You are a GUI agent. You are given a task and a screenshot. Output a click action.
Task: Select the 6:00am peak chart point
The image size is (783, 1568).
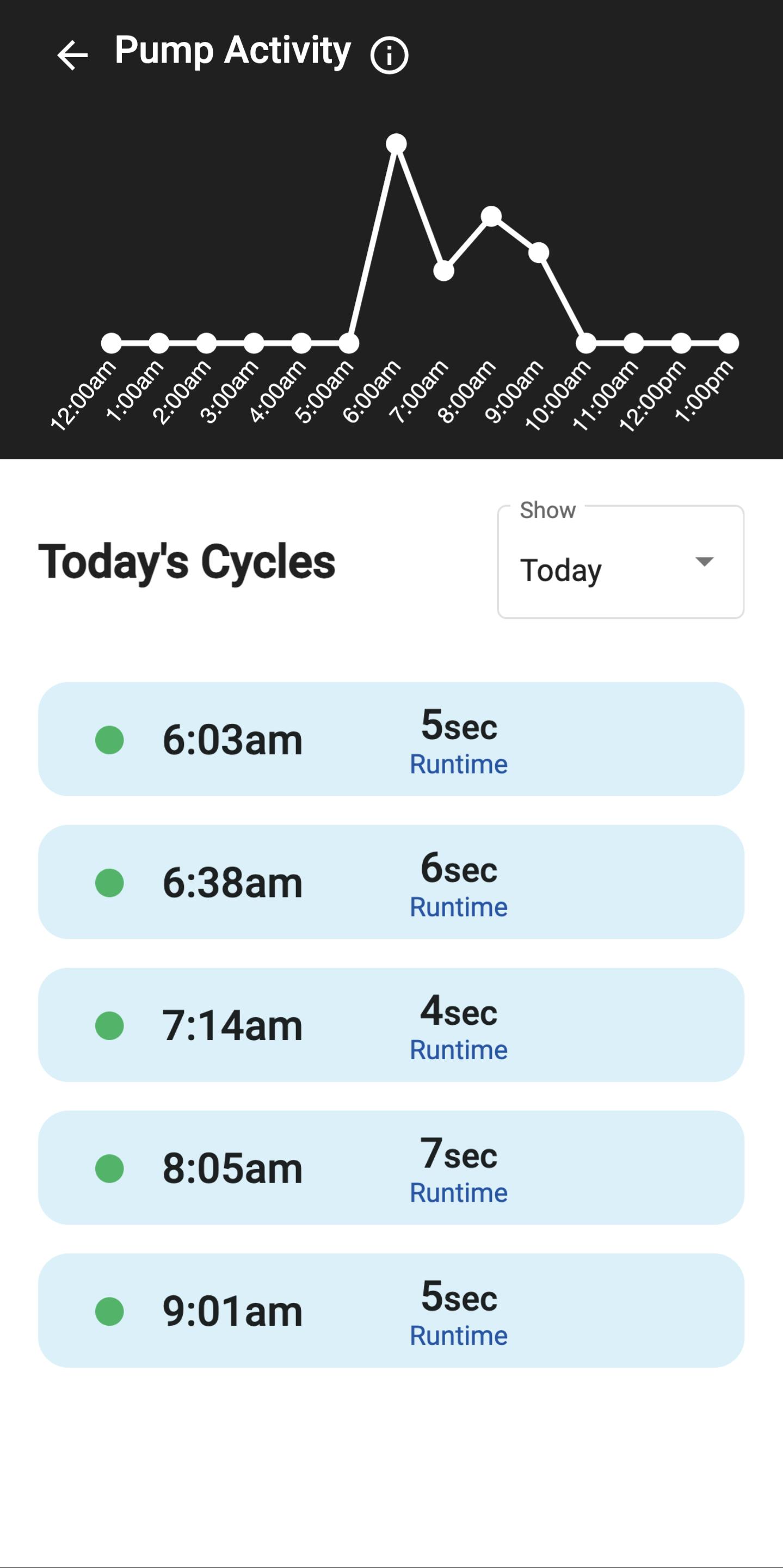pos(396,144)
